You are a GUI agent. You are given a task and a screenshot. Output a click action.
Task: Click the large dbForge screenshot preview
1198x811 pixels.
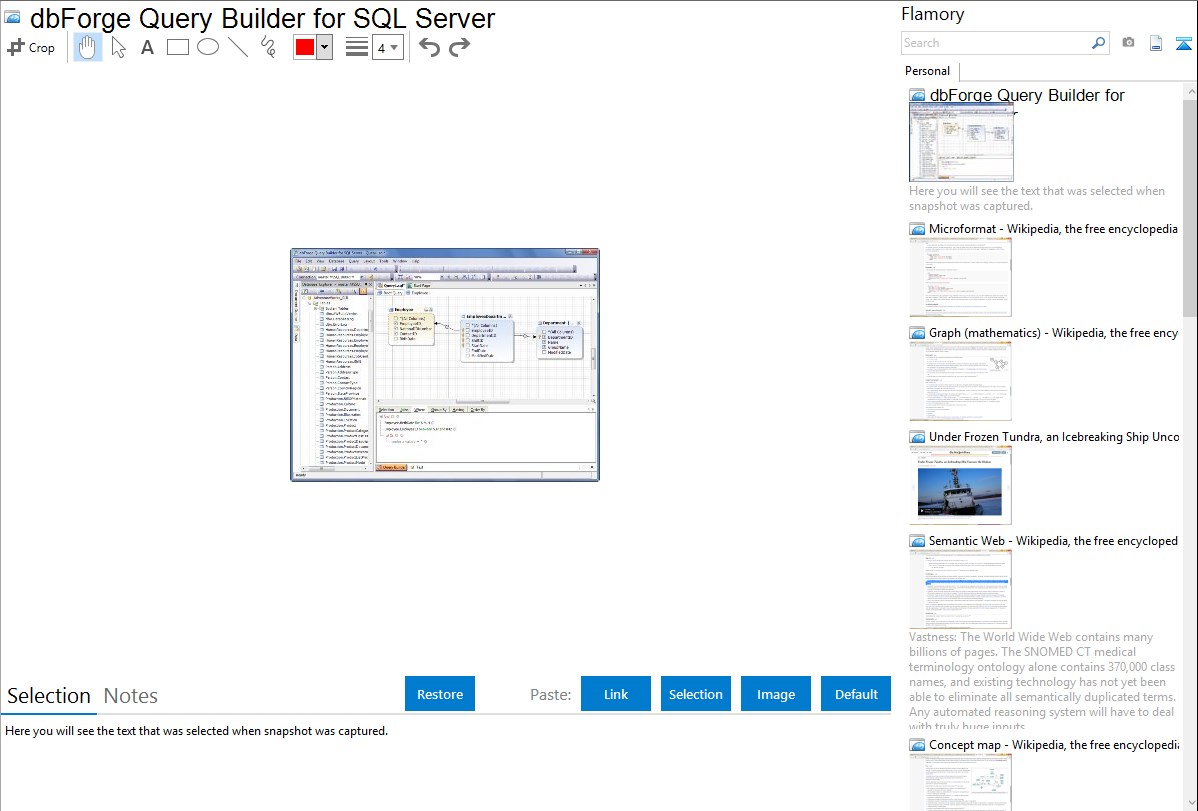tap(445, 365)
